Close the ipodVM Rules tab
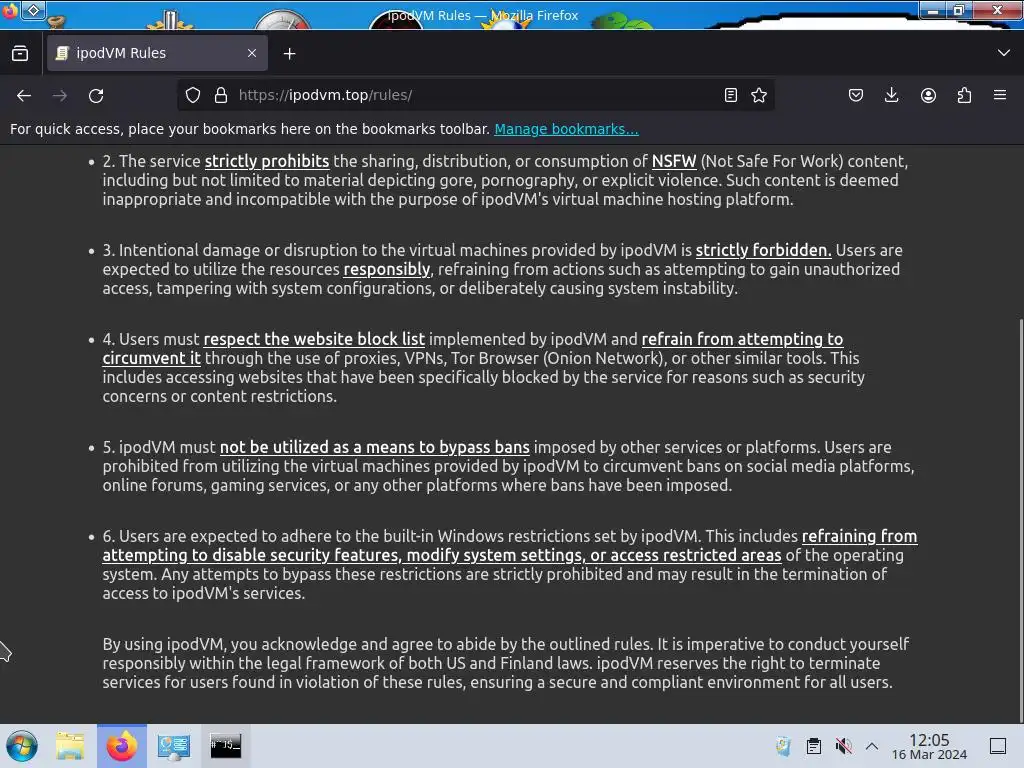The width and height of the screenshot is (1024, 768). tap(251, 53)
